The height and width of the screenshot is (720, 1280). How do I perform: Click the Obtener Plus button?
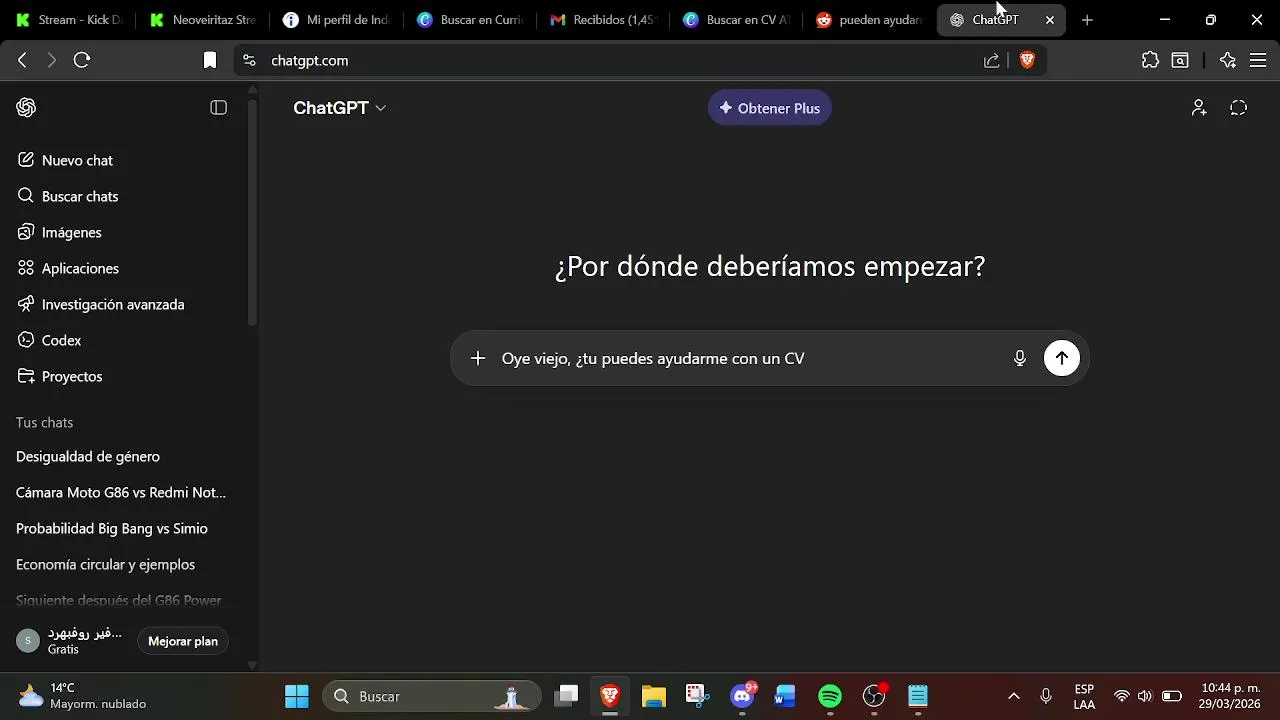770,108
